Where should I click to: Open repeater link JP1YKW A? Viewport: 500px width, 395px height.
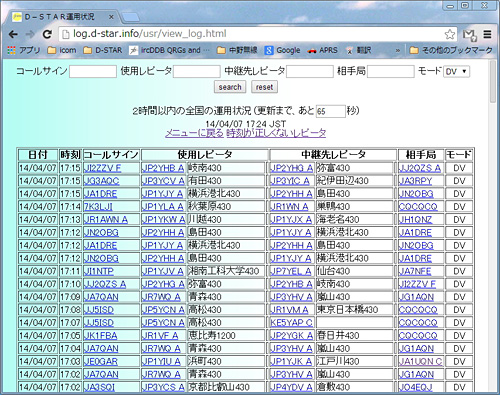163,220
